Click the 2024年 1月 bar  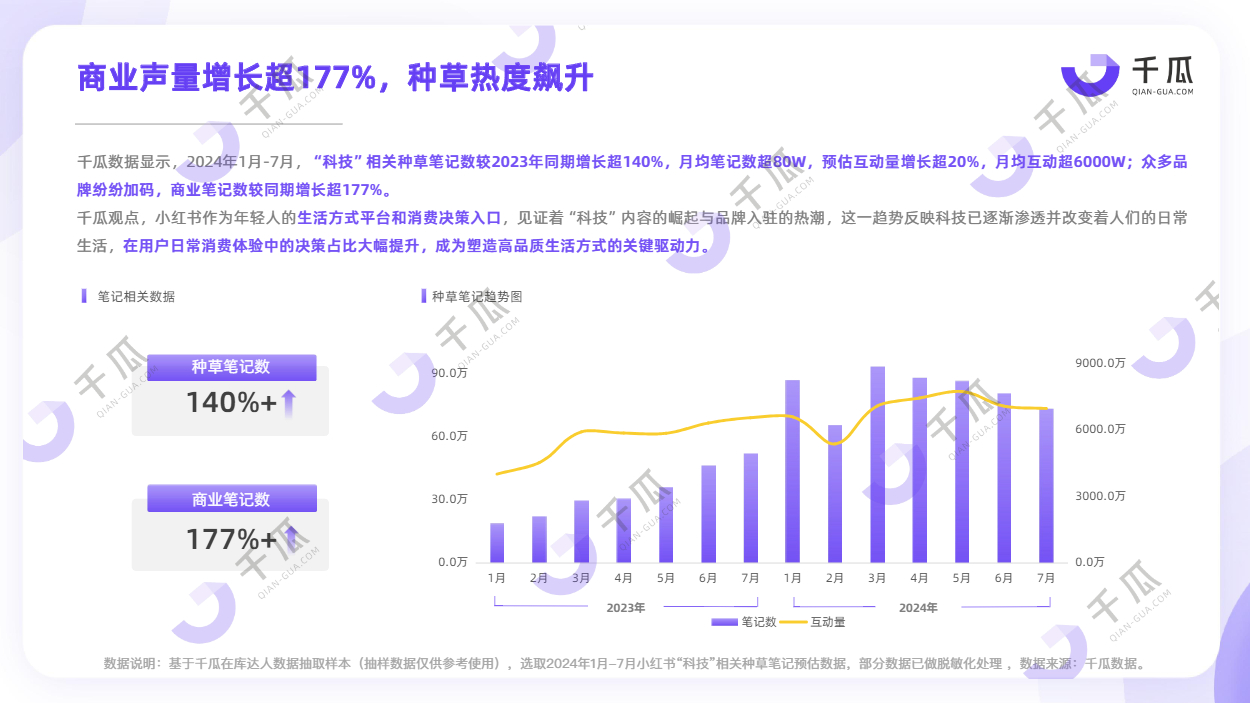tap(792, 471)
